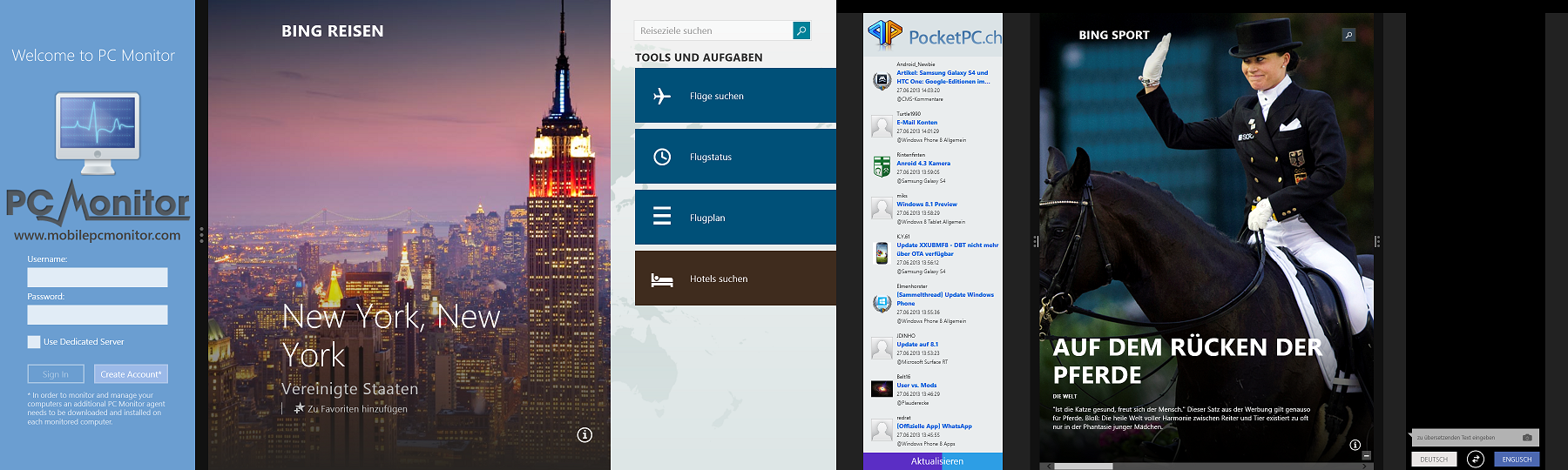Screen dimensions: 1568x470
Task: Open the Flugplan tile
Action: click(735, 218)
